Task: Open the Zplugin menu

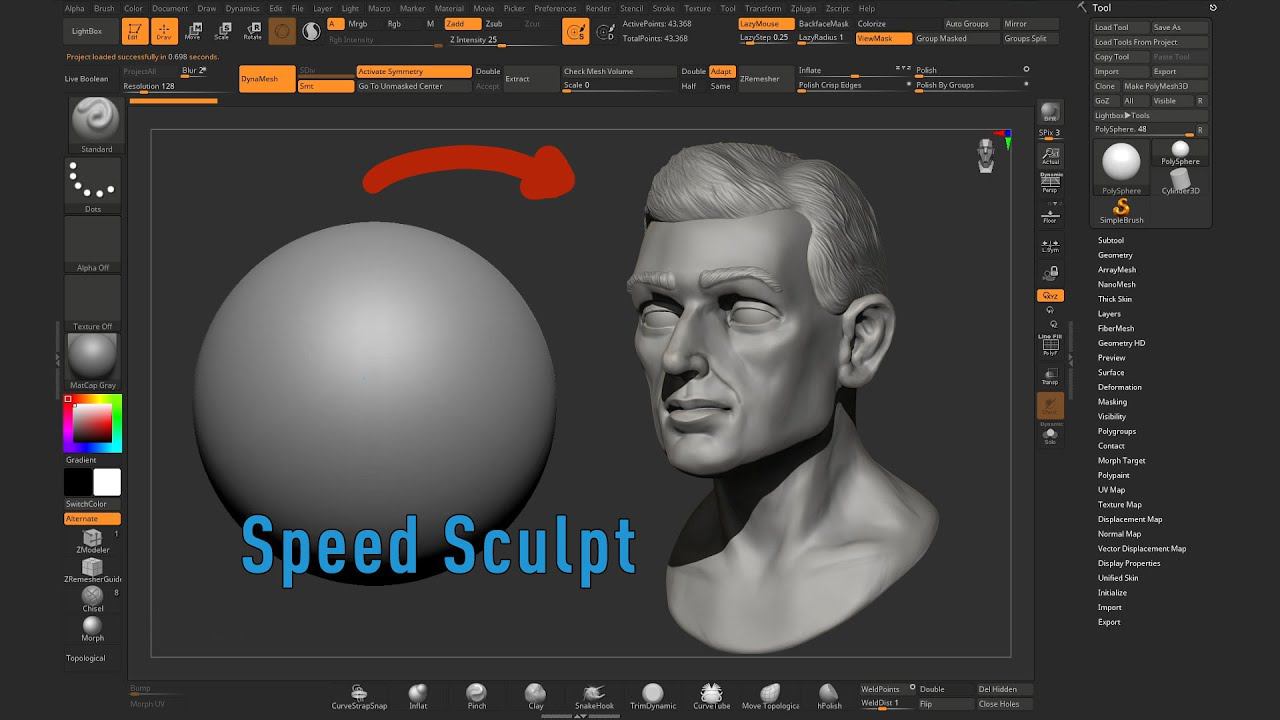Action: tap(803, 8)
